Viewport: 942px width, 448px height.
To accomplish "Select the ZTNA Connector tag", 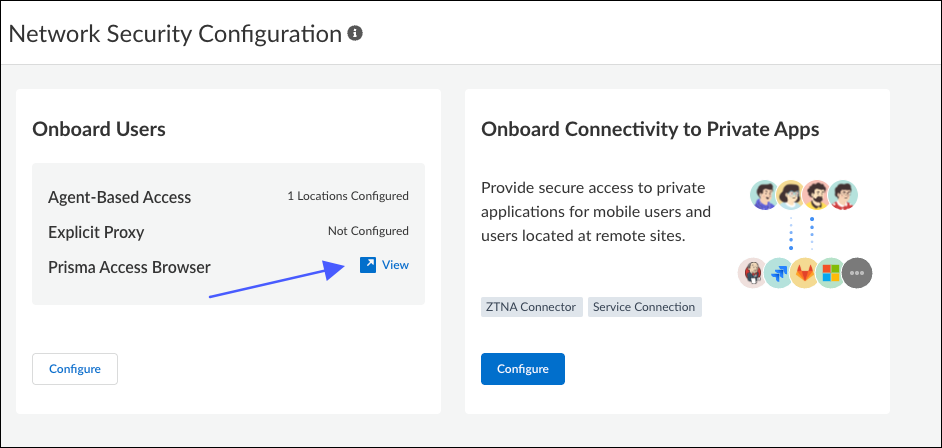I will 532,307.
